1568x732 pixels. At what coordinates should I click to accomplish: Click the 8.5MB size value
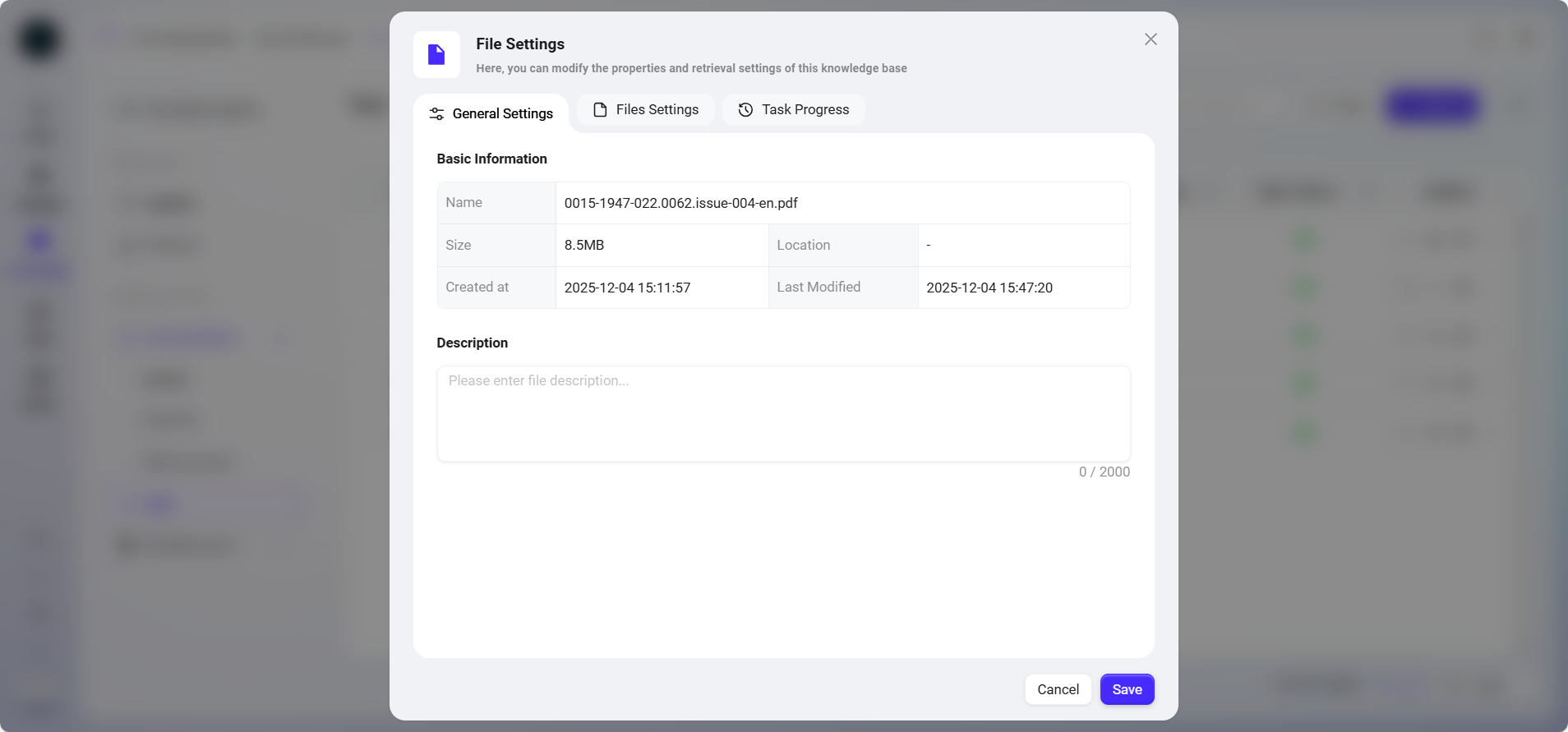(584, 246)
